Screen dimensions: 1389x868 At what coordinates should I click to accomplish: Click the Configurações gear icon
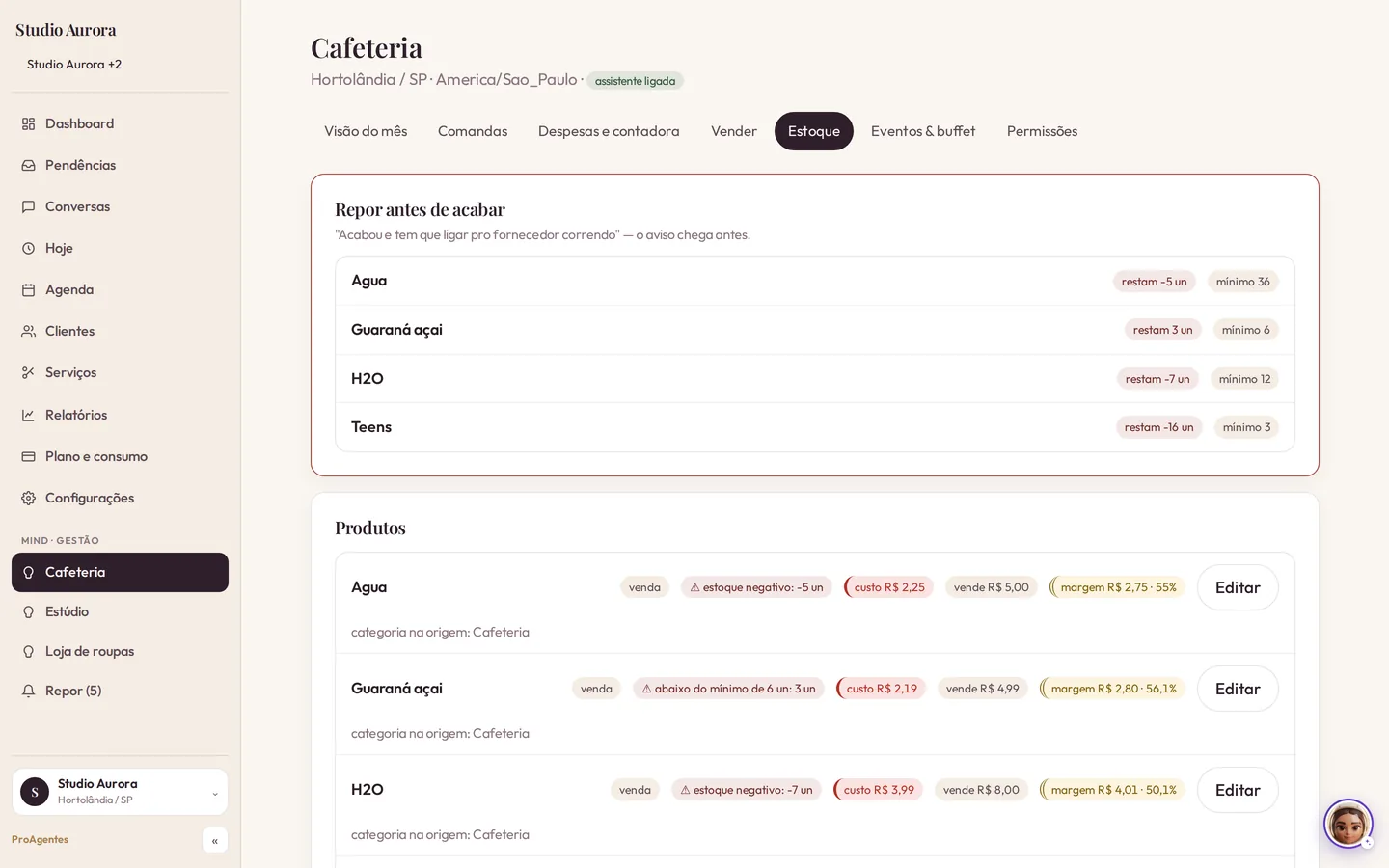[28, 498]
